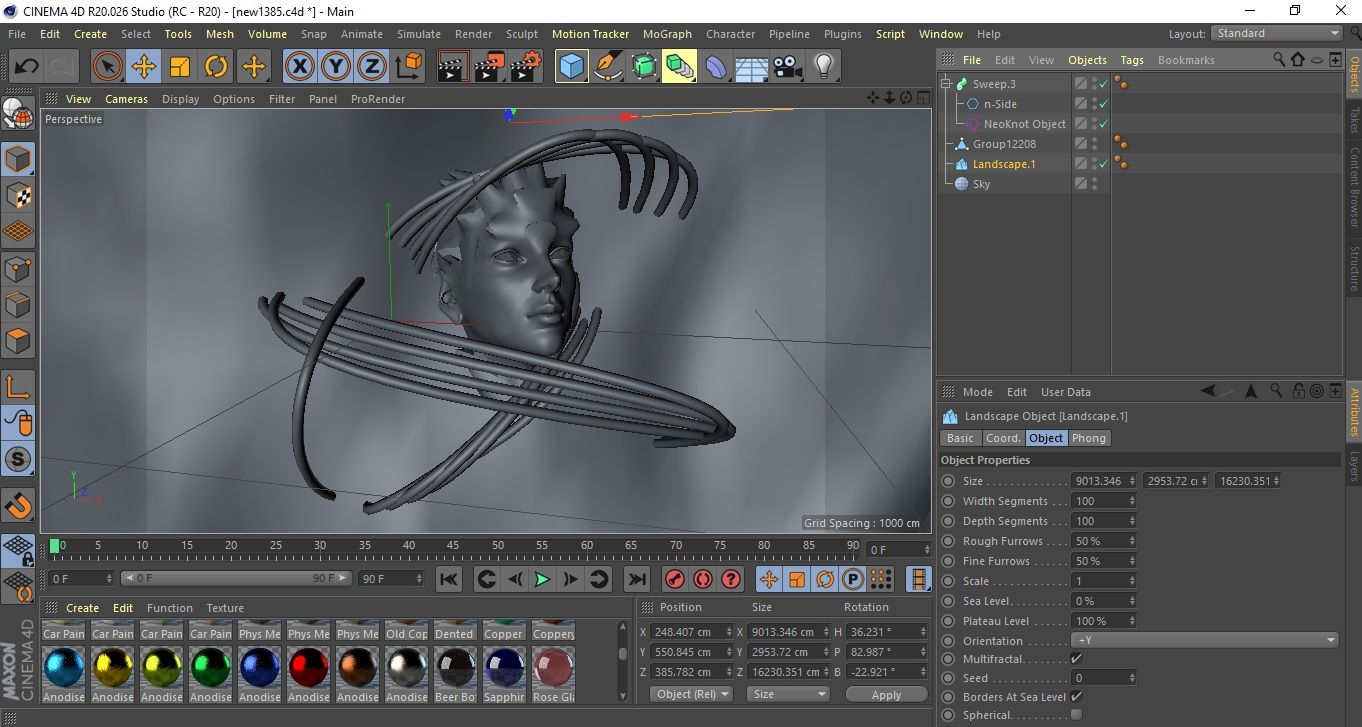The image size is (1362, 727).
Task: Open the Spline Pen tool
Action: tap(607, 67)
